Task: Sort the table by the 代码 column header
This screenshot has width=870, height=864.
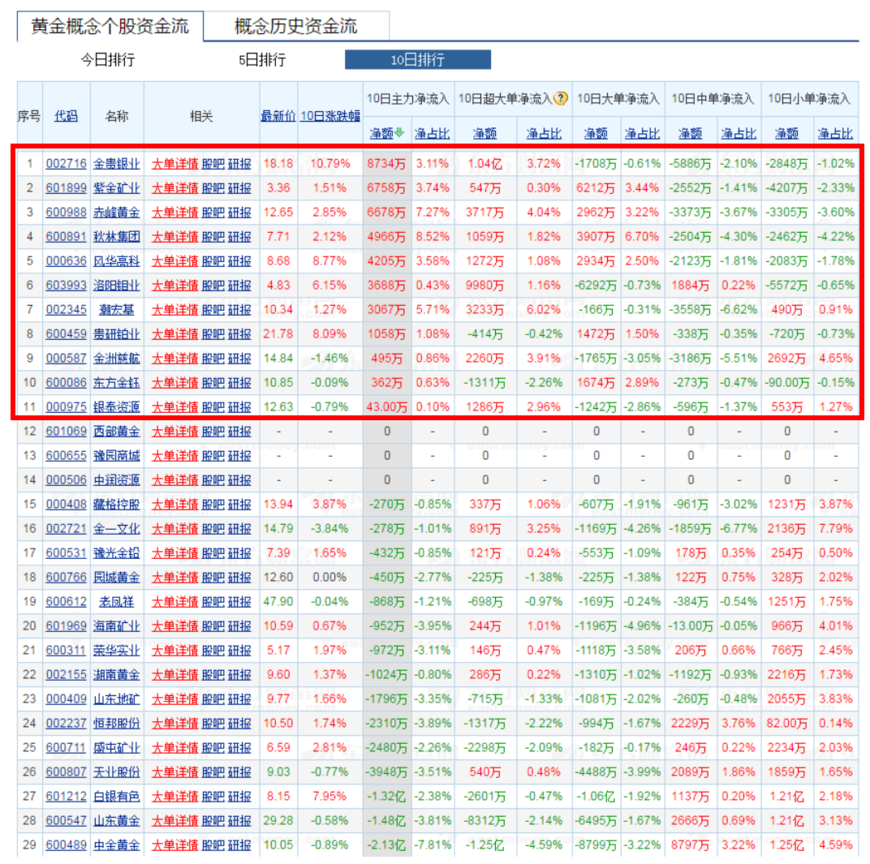Action: (x=66, y=116)
